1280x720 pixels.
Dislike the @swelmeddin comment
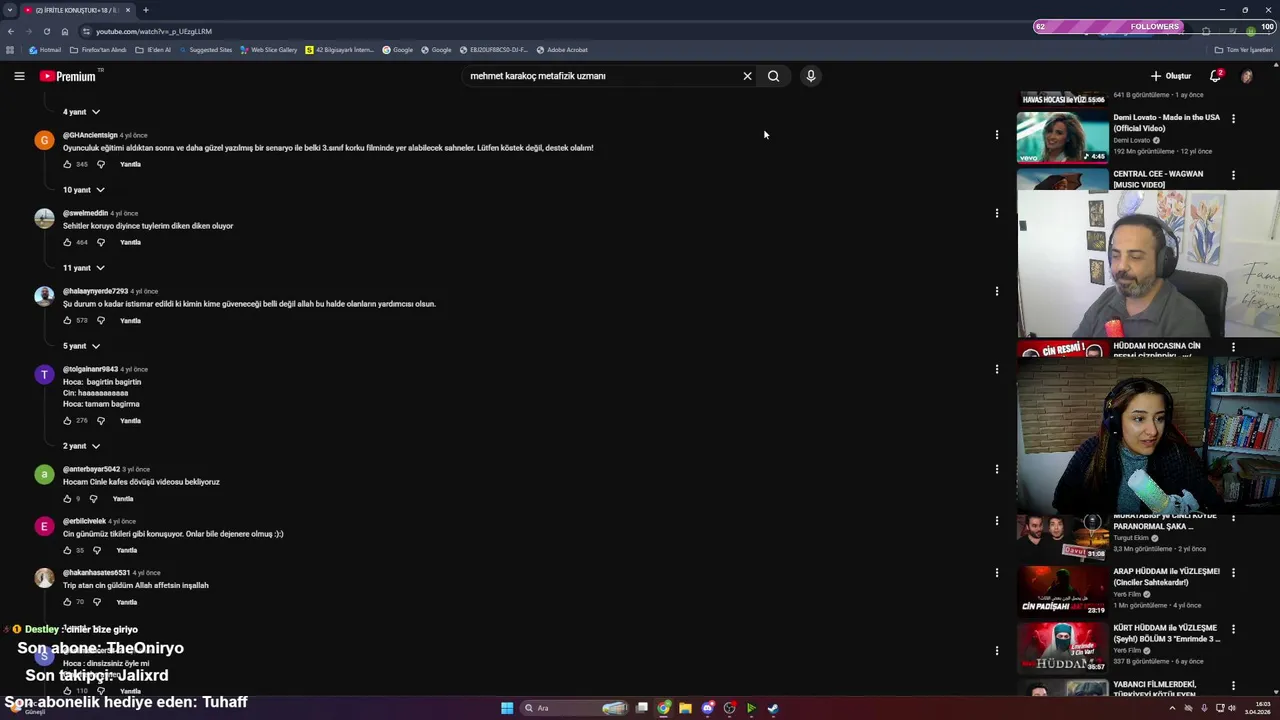click(101, 242)
